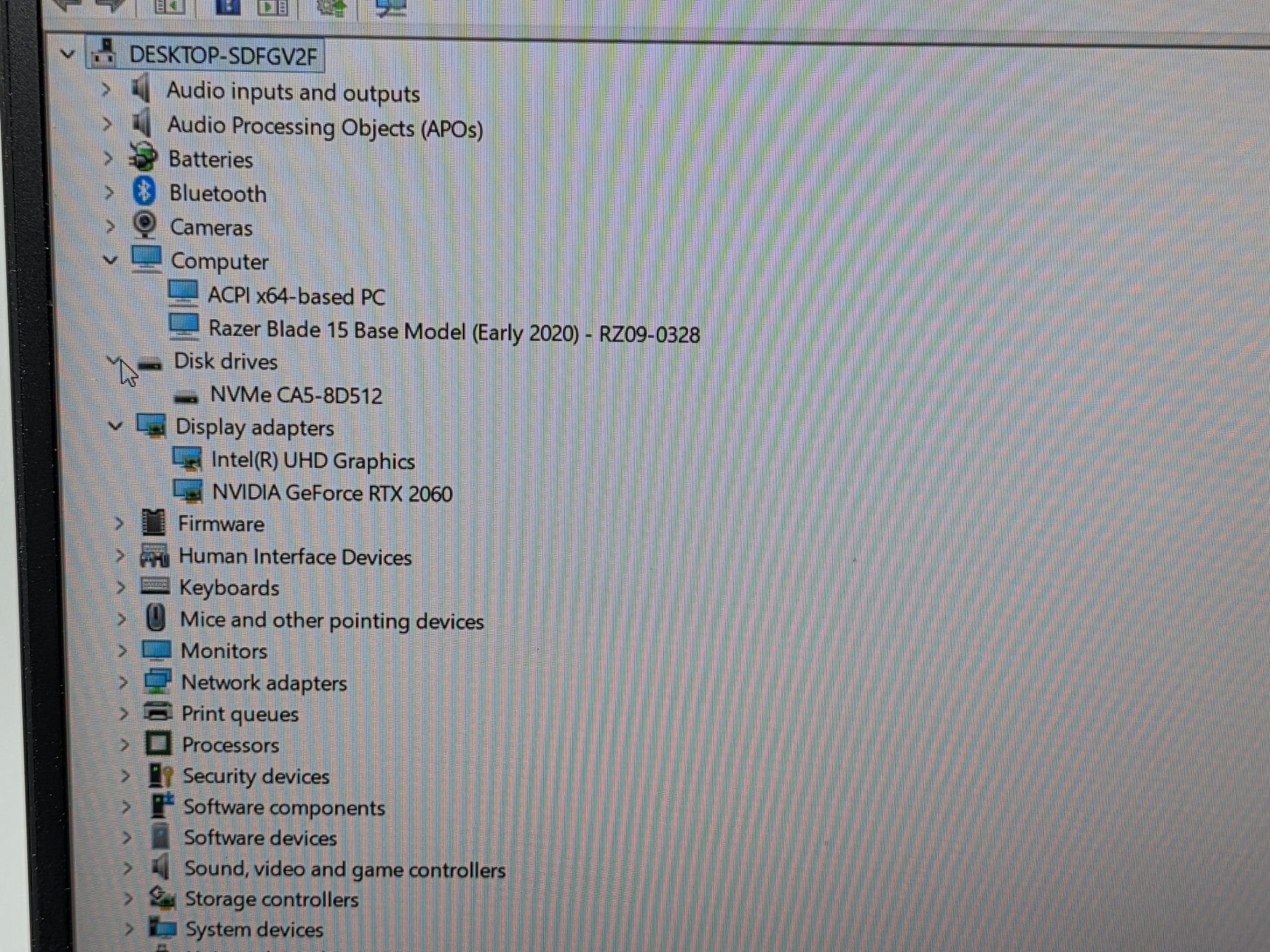Select the ACPI x64-based PC label
The image size is (1270, 952).
click(296, 296)
